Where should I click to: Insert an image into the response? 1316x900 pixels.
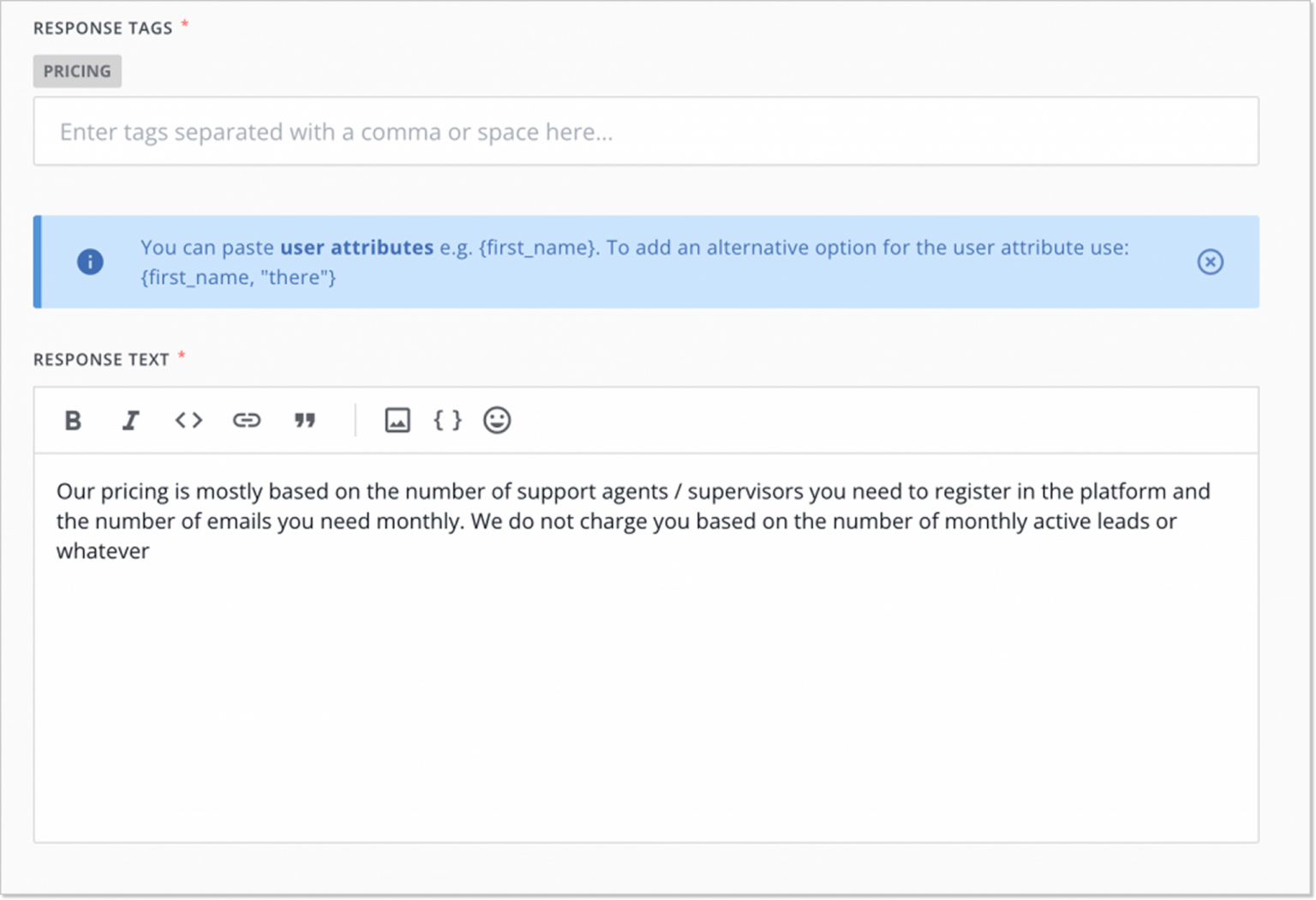[x=398, y=420]
